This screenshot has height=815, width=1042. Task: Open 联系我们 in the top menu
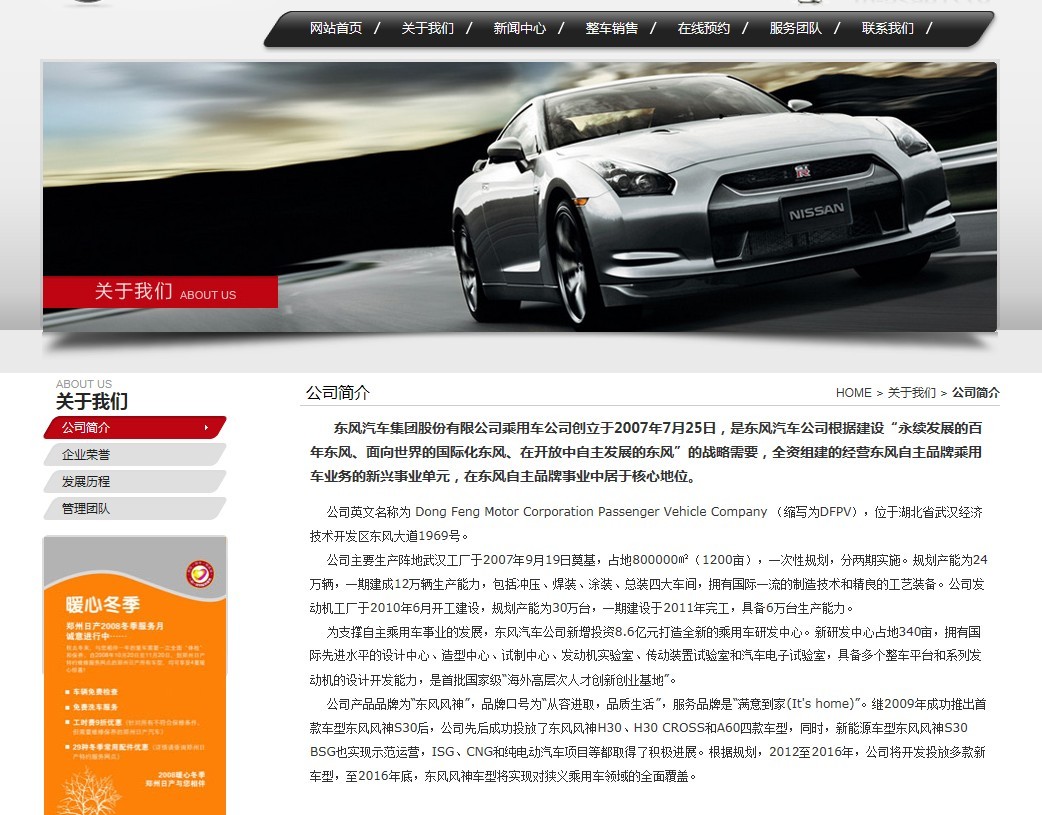pos(888,28)
